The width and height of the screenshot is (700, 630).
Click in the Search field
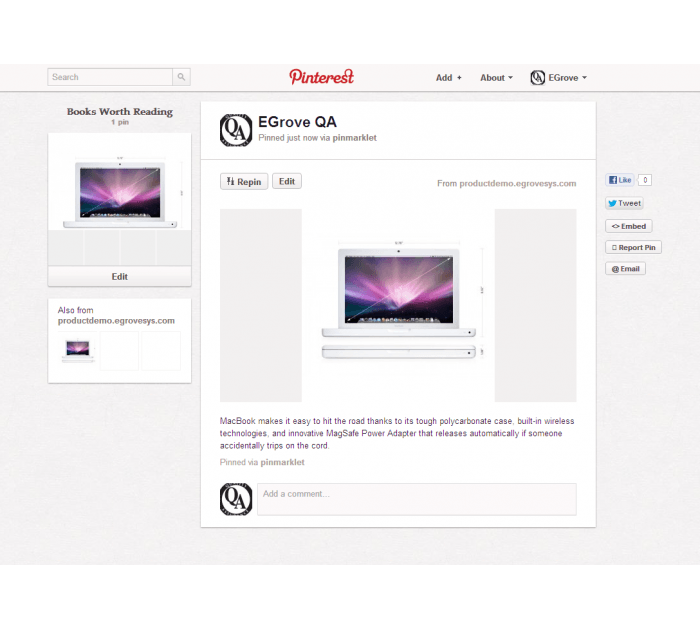(x=110, y=77)
